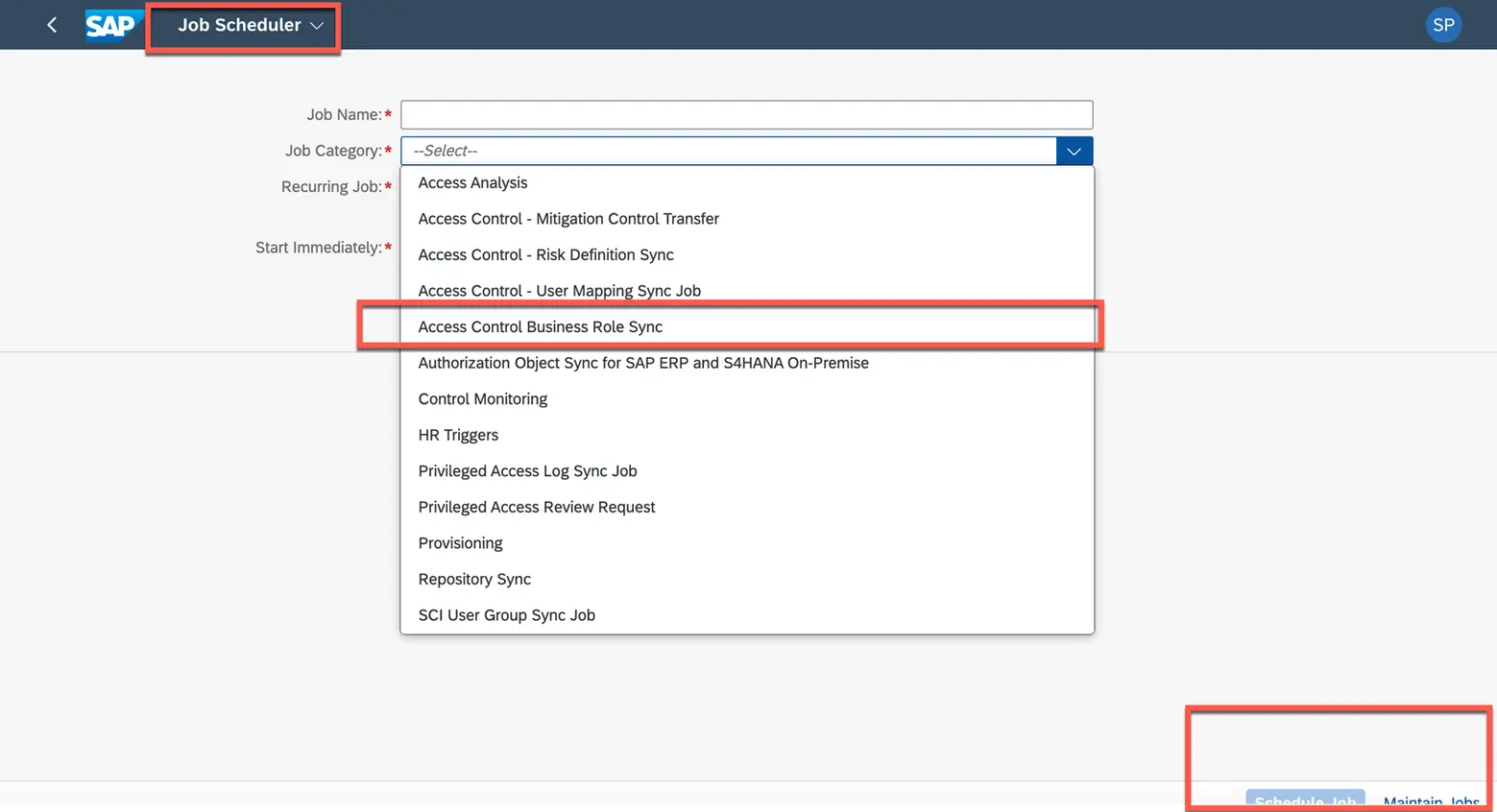The height and width of the screenshot is (812, 1497).
Task: Open the SP user profile avatar
Action: [1443, 25]
